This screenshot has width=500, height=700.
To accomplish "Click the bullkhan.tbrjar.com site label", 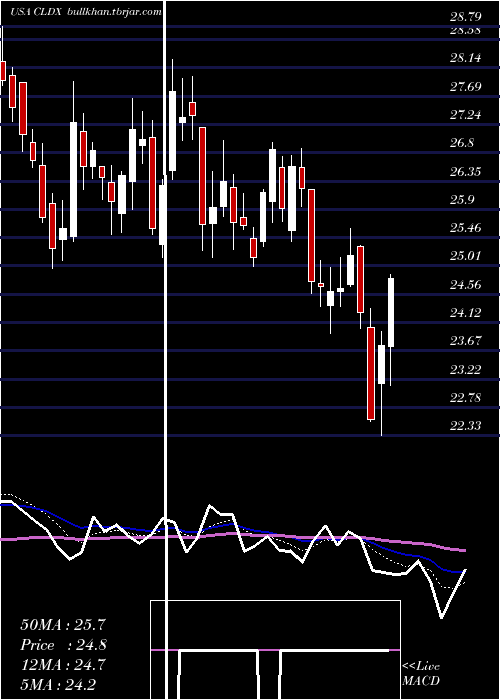I will click(114, 12).
